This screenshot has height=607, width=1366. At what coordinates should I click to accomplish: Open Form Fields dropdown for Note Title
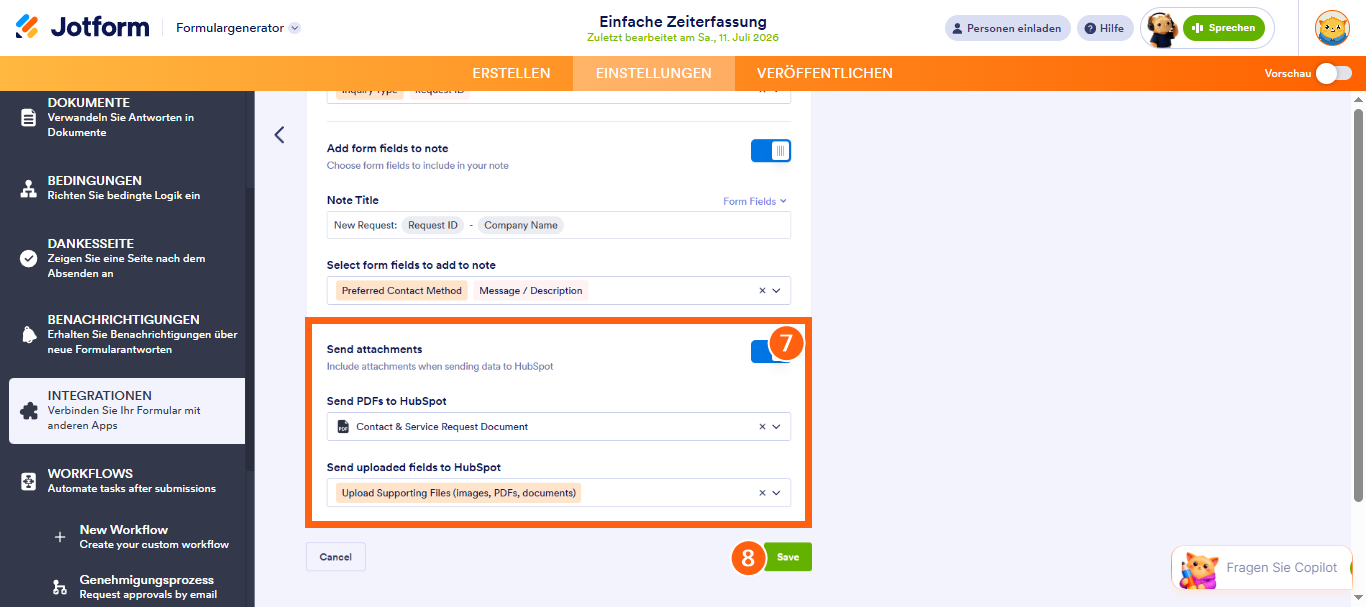755,201
